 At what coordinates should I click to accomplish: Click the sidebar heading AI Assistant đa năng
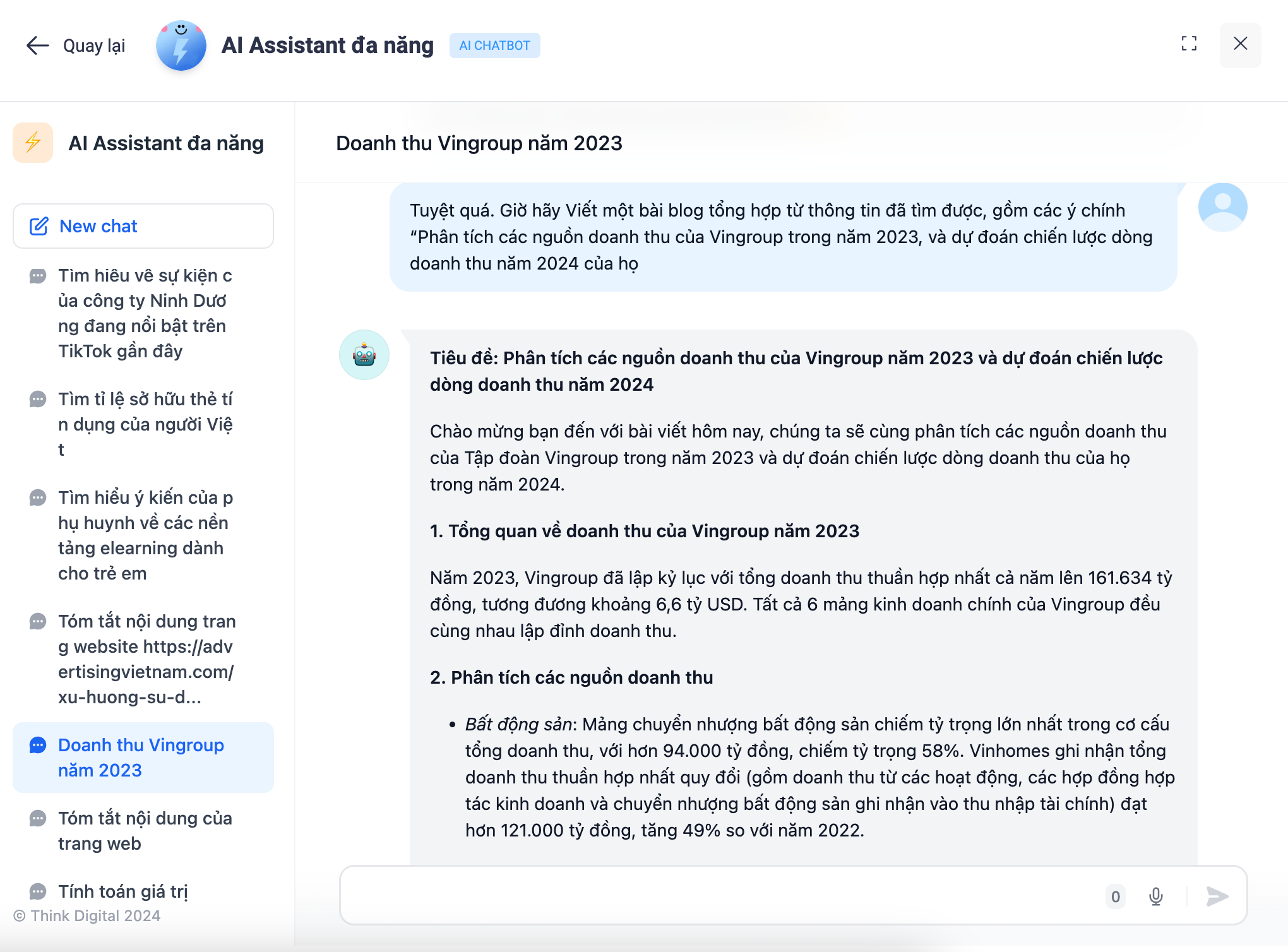(166, 143)
